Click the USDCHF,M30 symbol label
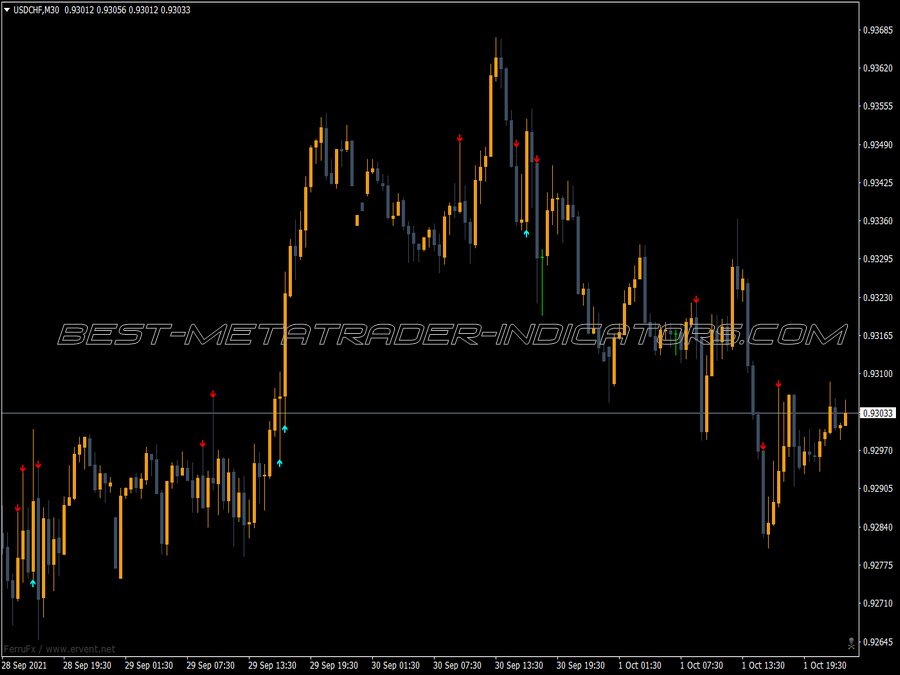Image resolution: width=900 pixels, height=675 pixels. [x=36, y=10]
